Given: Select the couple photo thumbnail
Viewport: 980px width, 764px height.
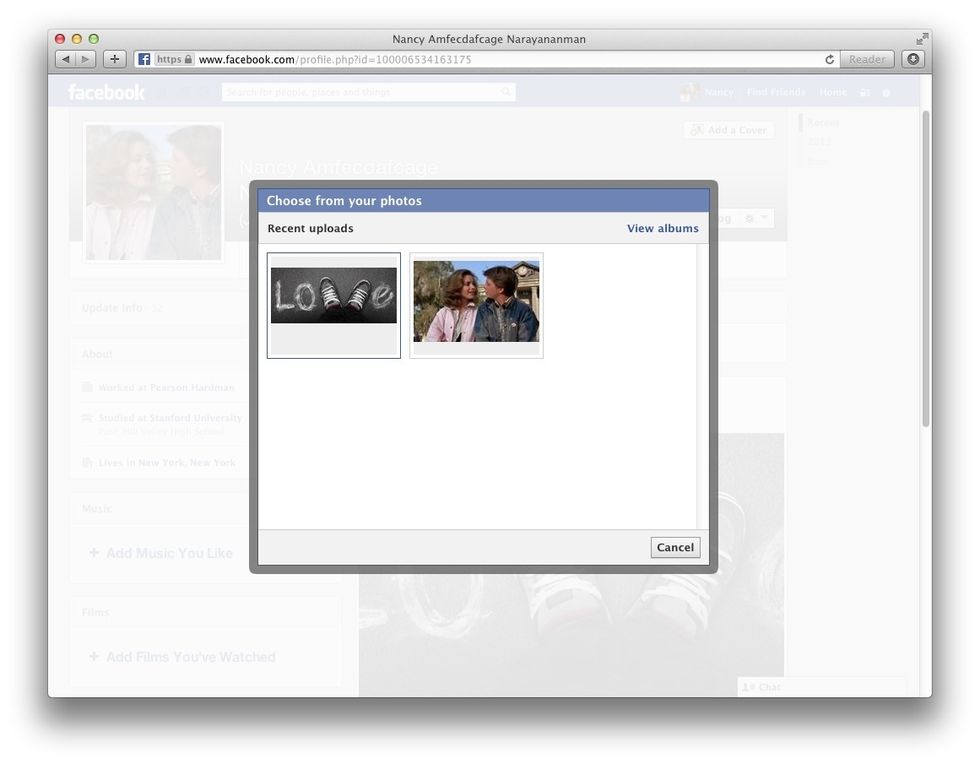Looking at the screenshot, I should pyautogui.click(x=476, y=305).
